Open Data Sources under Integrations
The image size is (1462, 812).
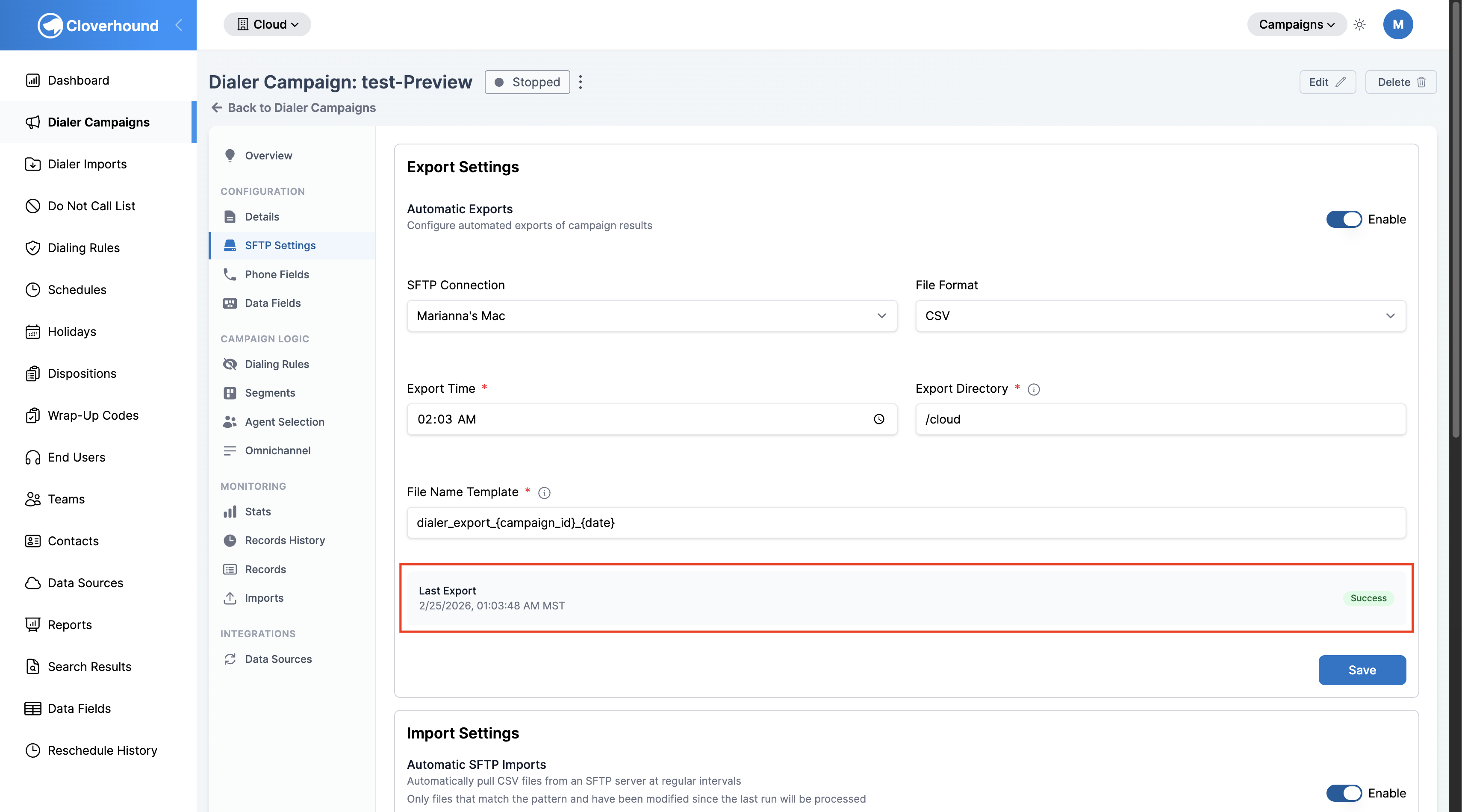(x=292, y=659)
